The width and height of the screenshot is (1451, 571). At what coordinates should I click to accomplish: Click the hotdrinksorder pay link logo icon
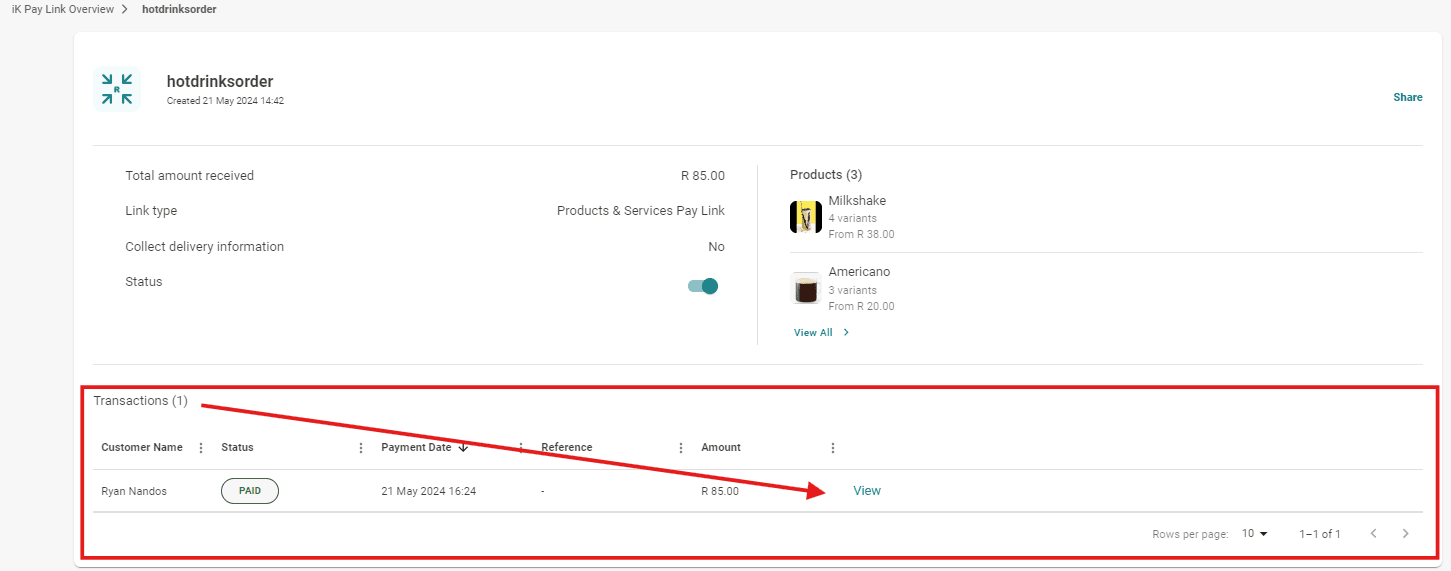tap(117, 89)
